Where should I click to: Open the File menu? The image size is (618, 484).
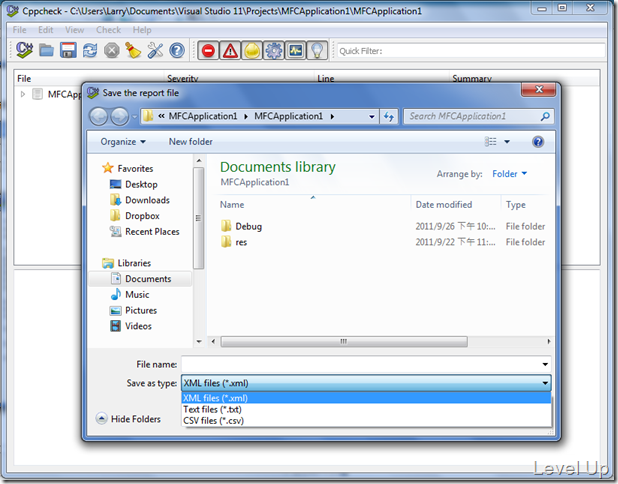pyautogui.click(x=19, y=30)
